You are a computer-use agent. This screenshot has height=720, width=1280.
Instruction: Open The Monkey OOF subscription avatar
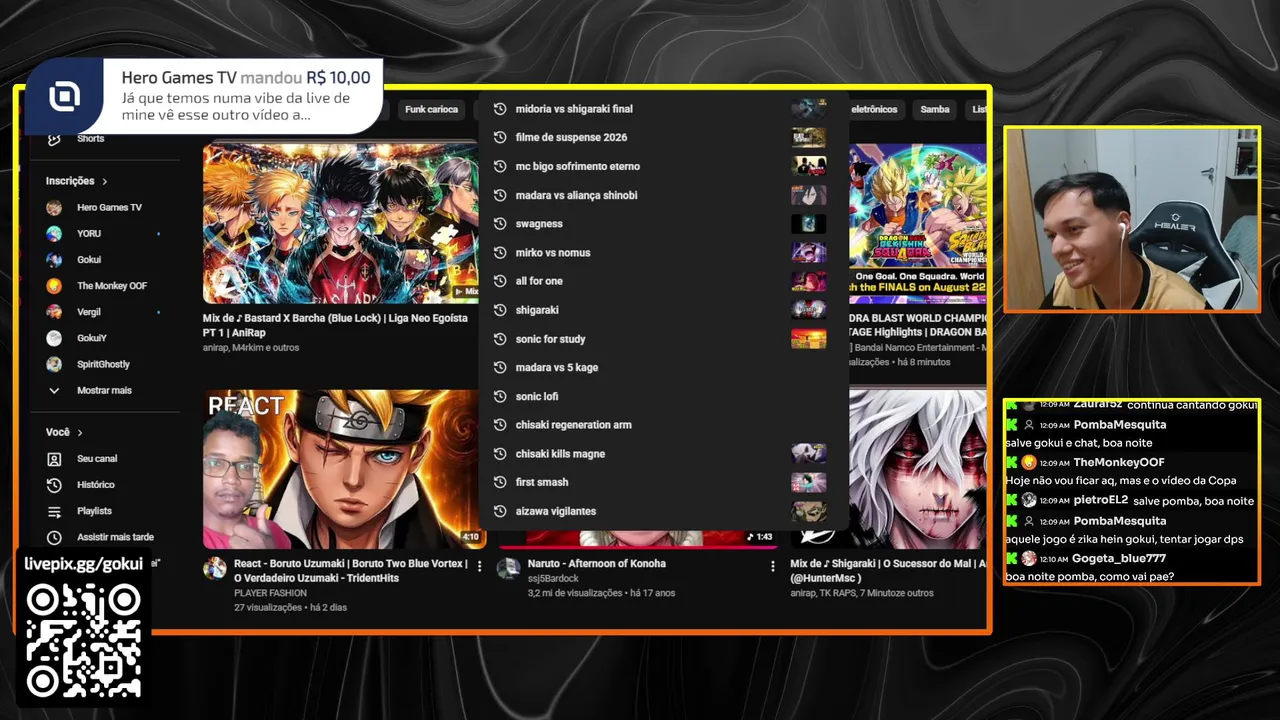click(x=54, y=286)
